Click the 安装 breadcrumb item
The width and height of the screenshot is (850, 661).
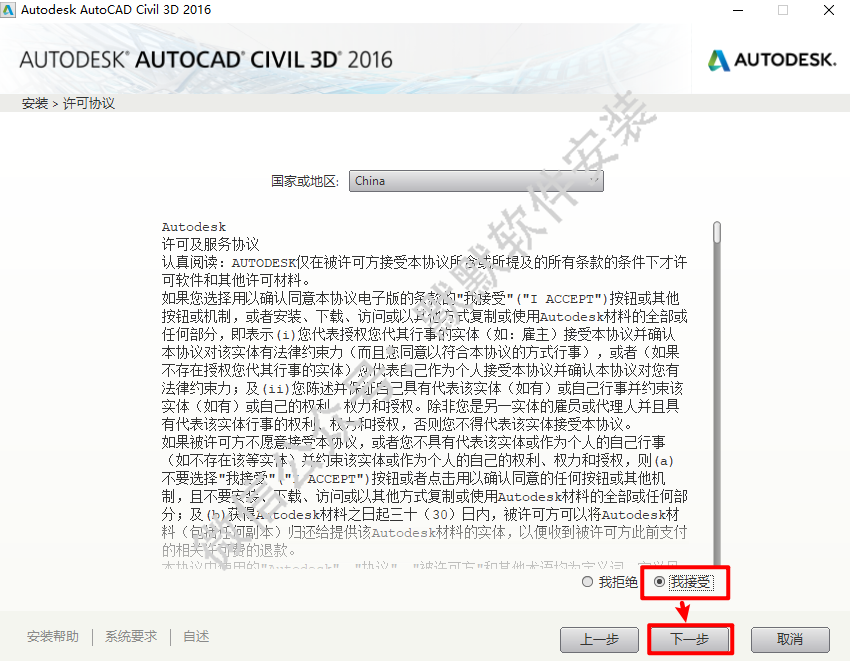coord(35,104)
